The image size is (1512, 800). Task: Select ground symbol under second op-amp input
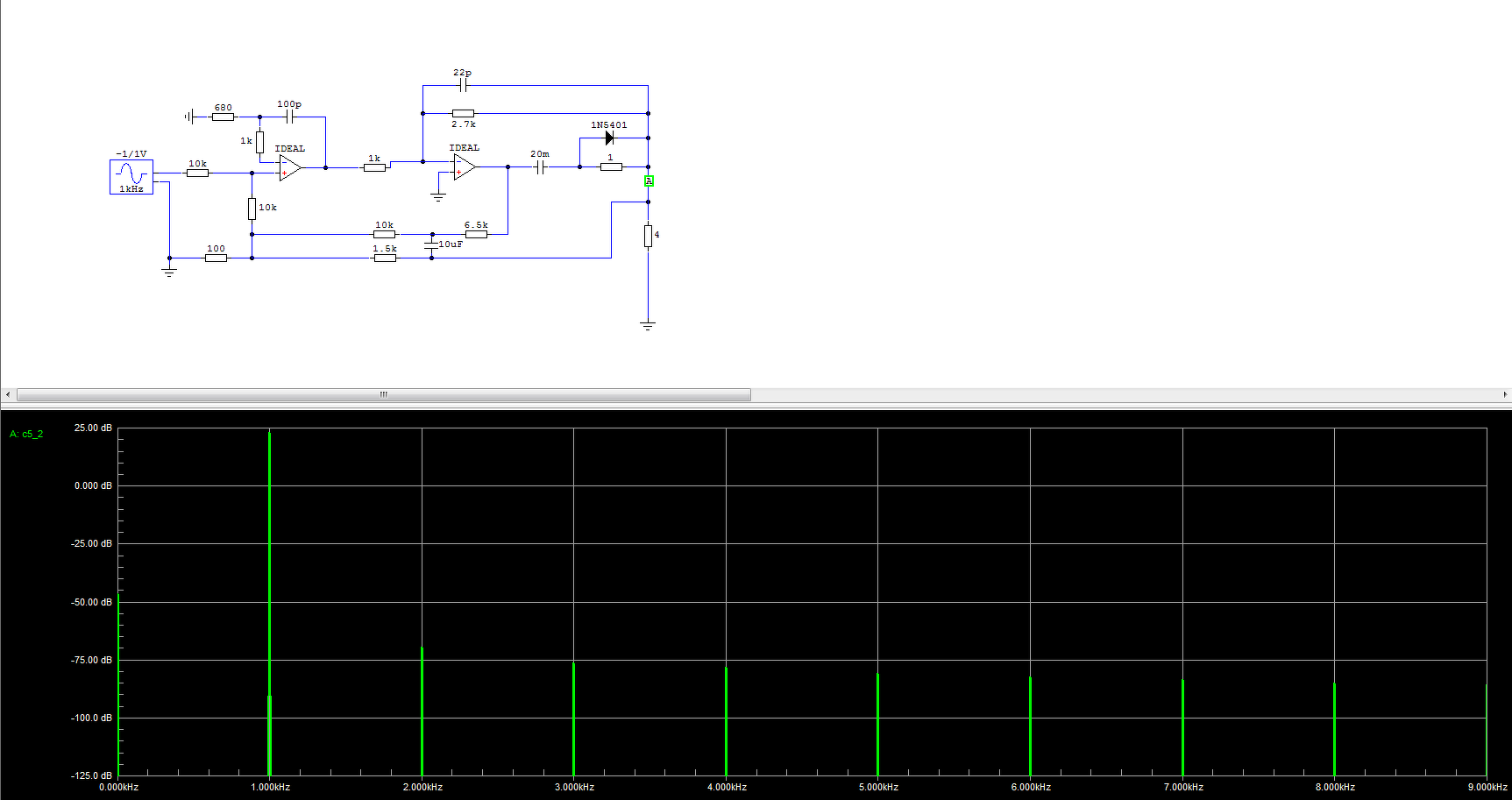[438, 198]
